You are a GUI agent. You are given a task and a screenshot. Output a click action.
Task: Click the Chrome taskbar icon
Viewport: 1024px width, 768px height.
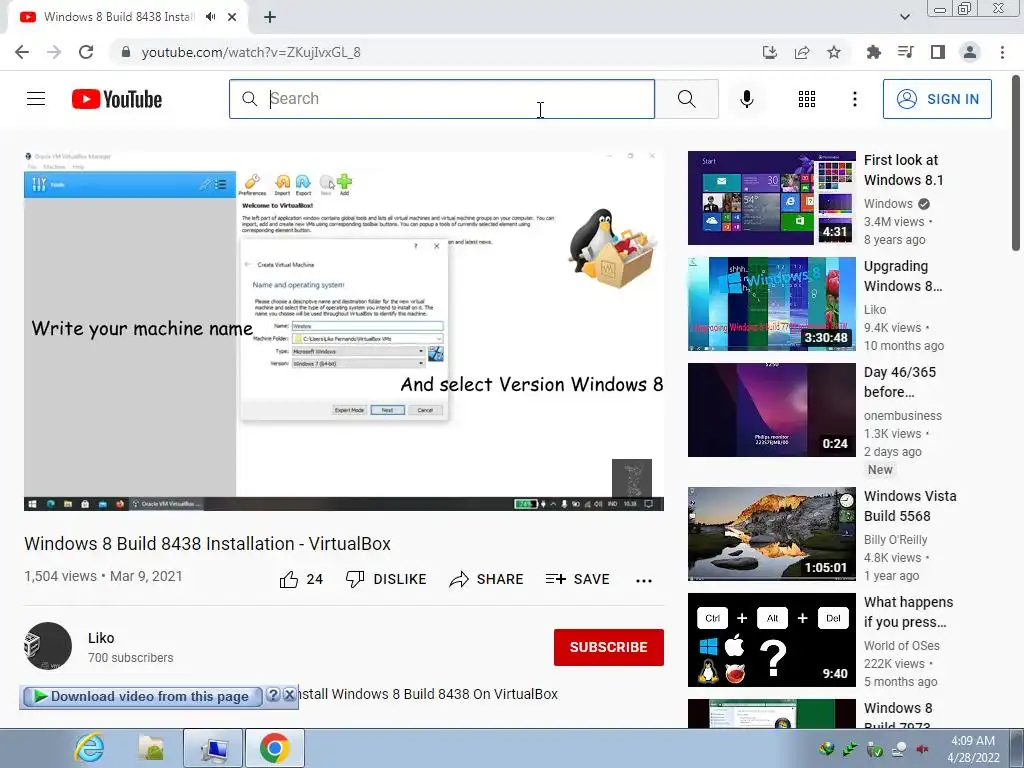(274, 748)
